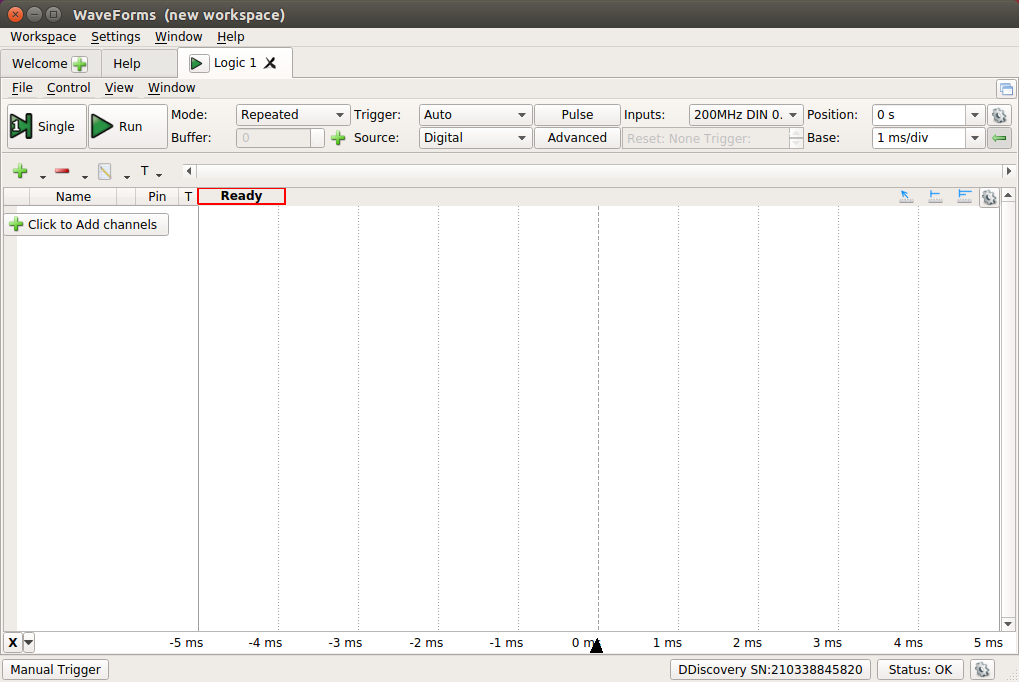1019x682 pixels.
Task: Click the Manual Trigger button
Action: [x=55, y=670]
